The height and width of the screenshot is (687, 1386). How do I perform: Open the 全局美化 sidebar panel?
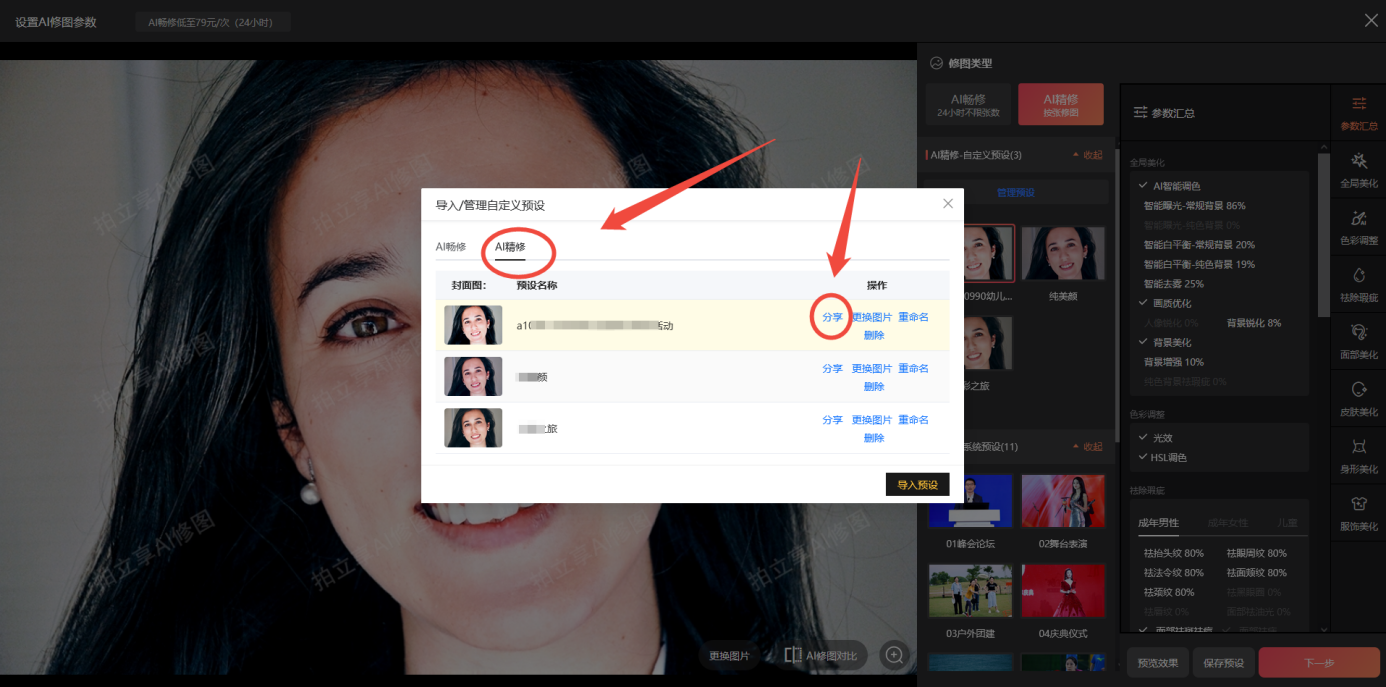click(x=1358, y=170)
